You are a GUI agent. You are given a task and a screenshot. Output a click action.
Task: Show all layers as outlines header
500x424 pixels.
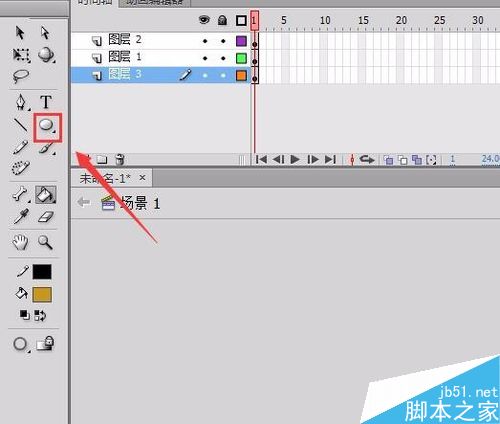(x=241, y=21)
